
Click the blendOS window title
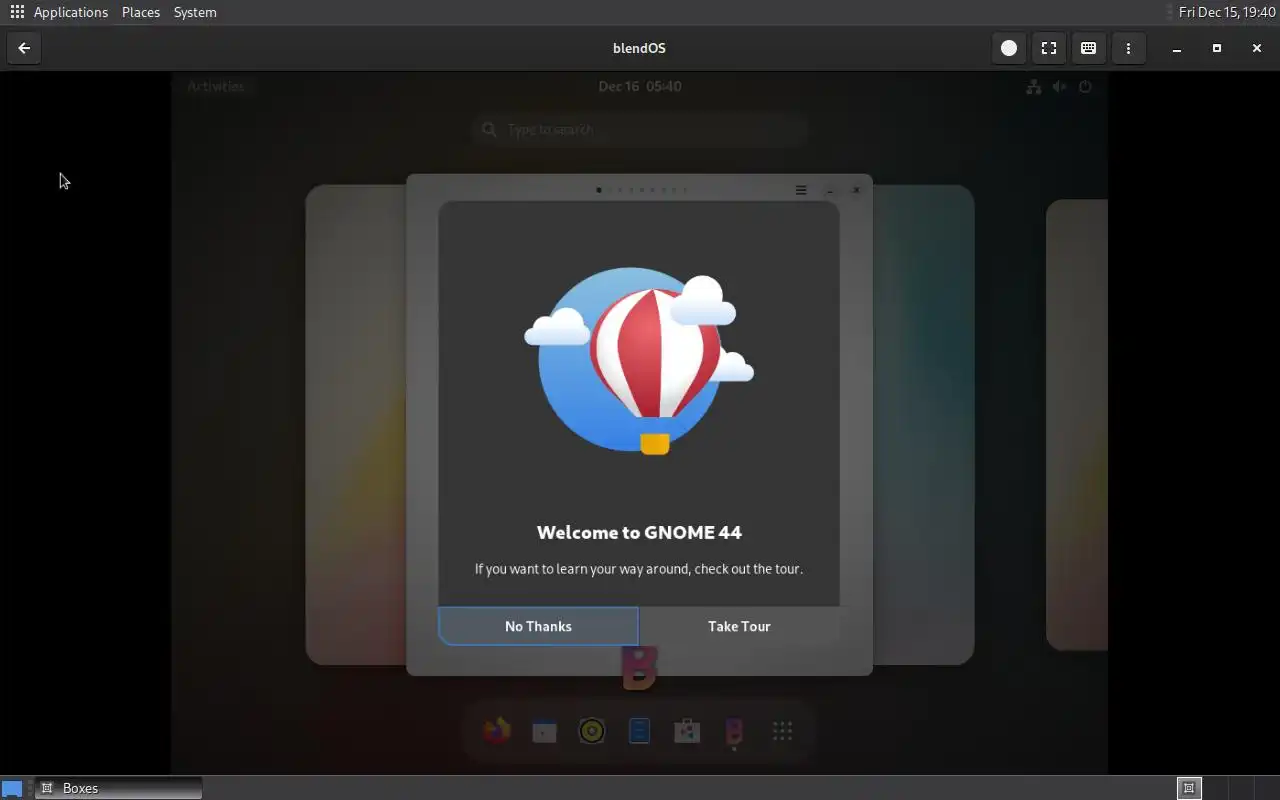point(639,48)
